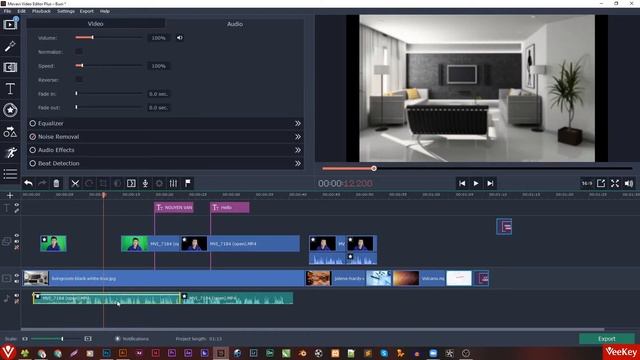Screen dimensions: 640x360
Task: Toggle the Reverse checkbox
Action: (79, 80)
